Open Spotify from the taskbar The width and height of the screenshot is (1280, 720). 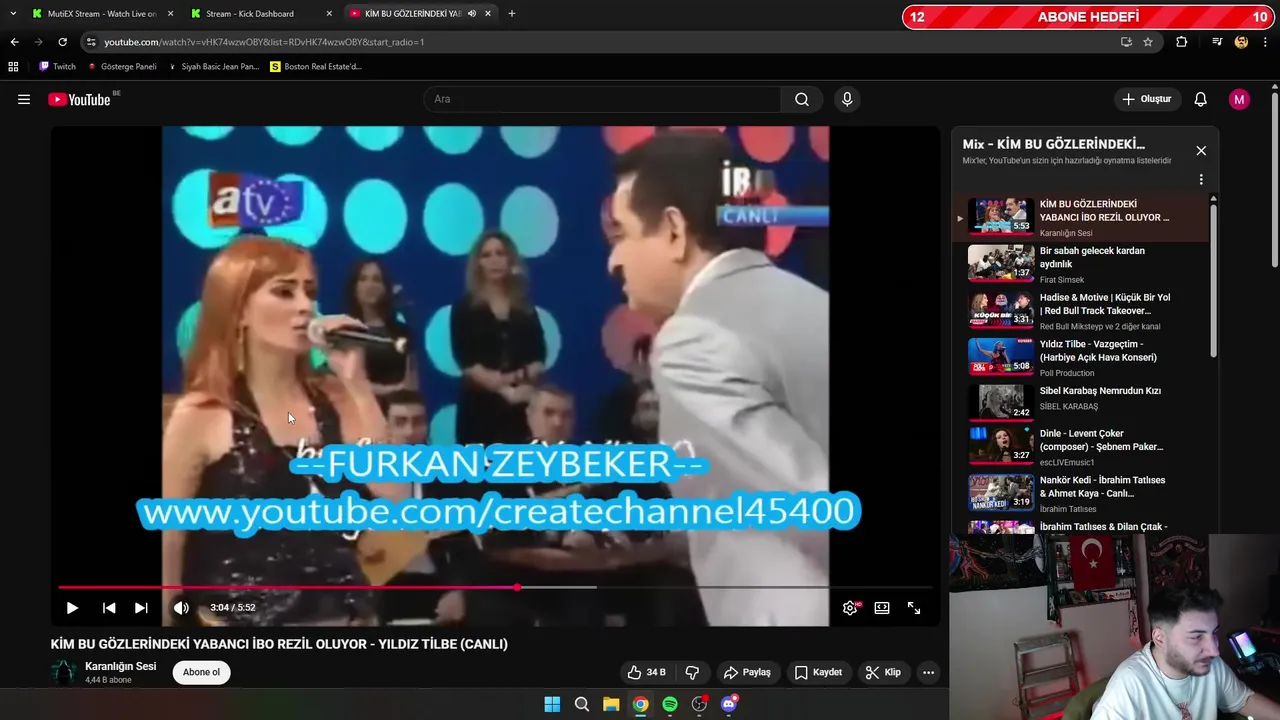point(670,704)
